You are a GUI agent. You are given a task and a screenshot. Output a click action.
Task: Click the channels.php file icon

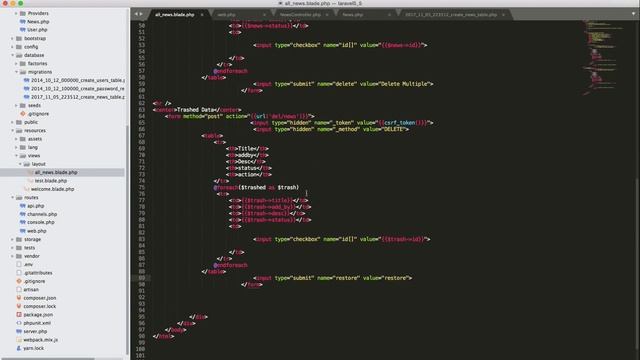(x=23, y=214)
